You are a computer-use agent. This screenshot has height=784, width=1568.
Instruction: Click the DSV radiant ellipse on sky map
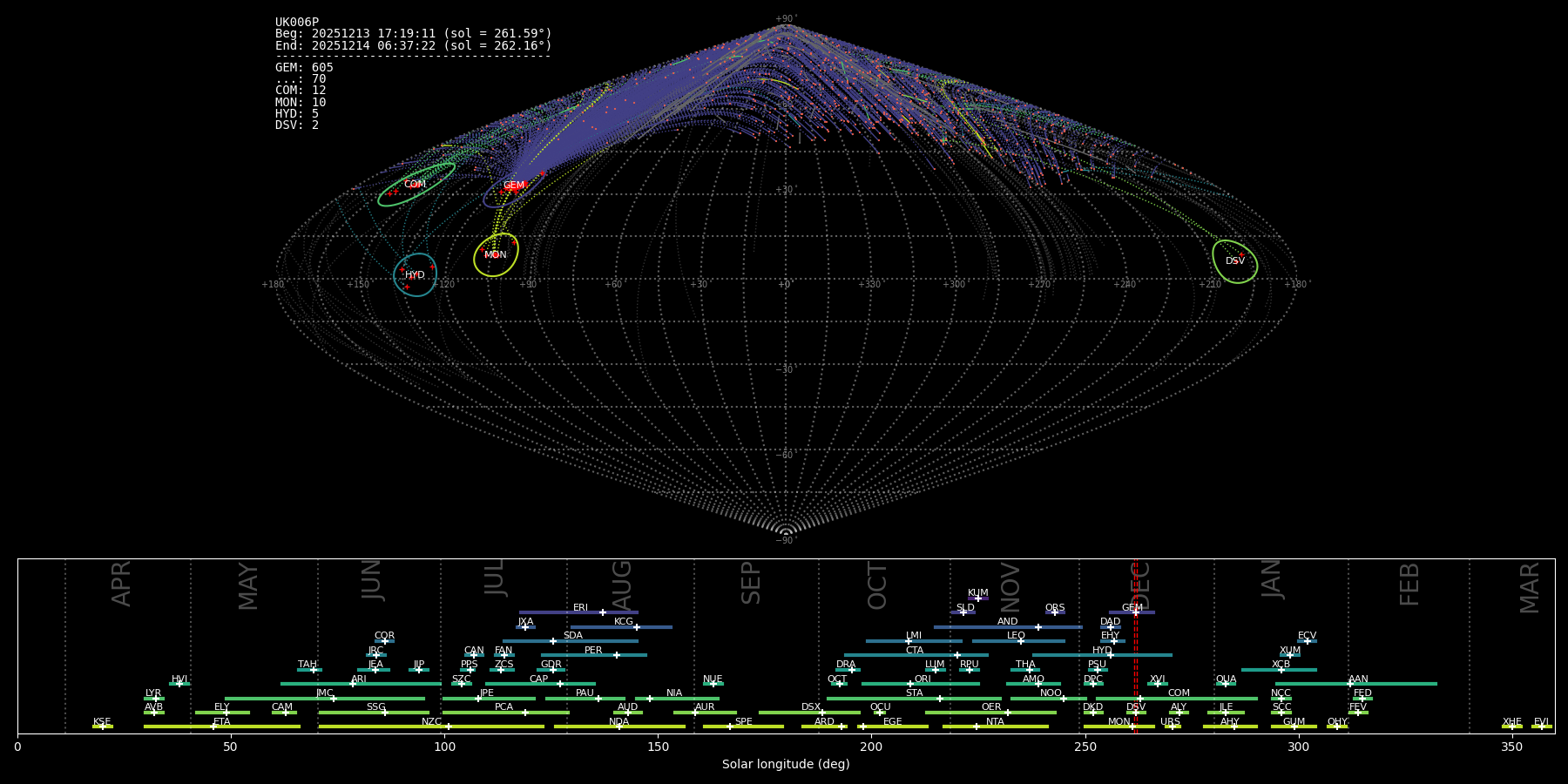point(1234,261)
